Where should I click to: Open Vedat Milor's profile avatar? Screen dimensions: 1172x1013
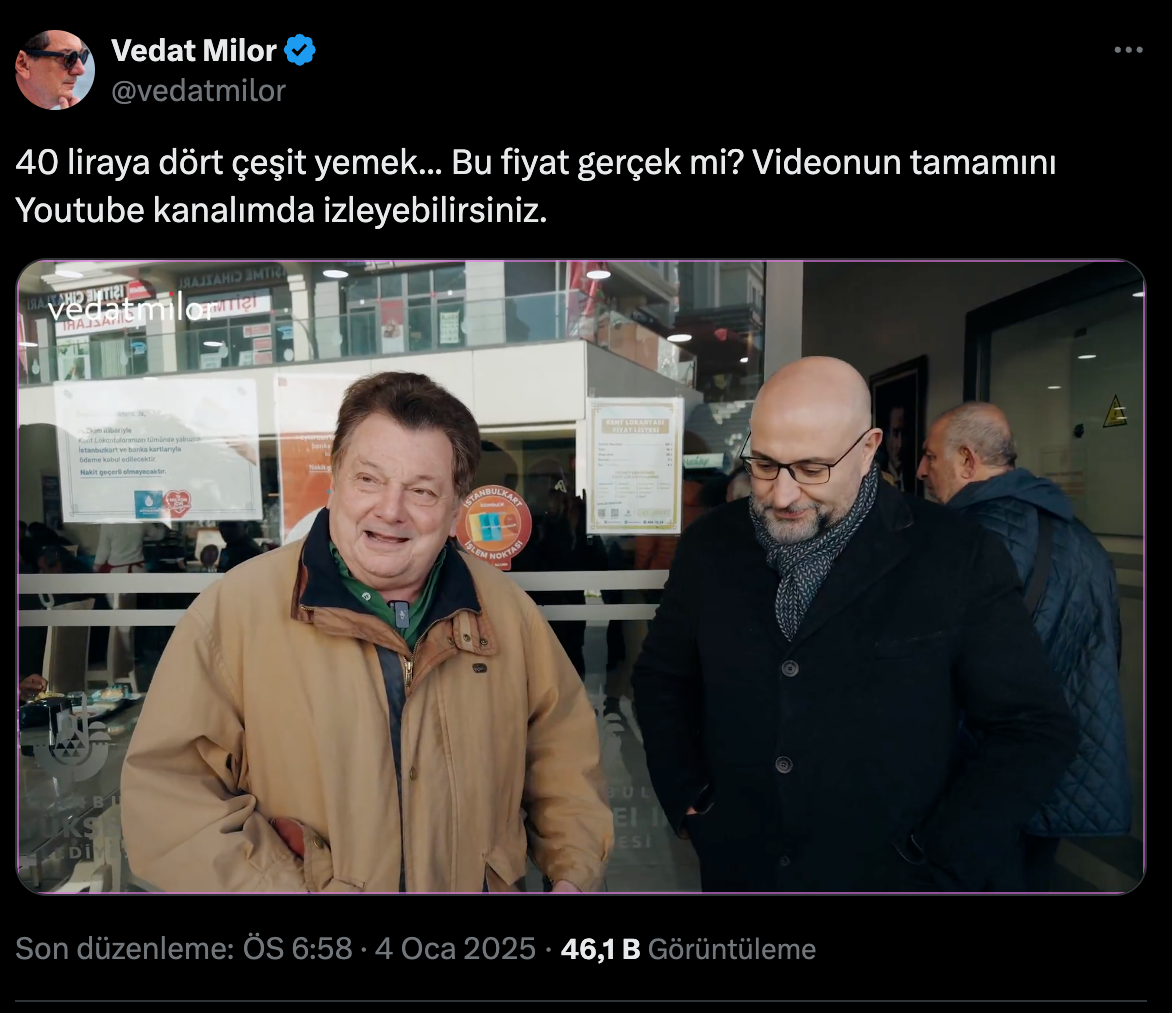[x=55, y=70]
